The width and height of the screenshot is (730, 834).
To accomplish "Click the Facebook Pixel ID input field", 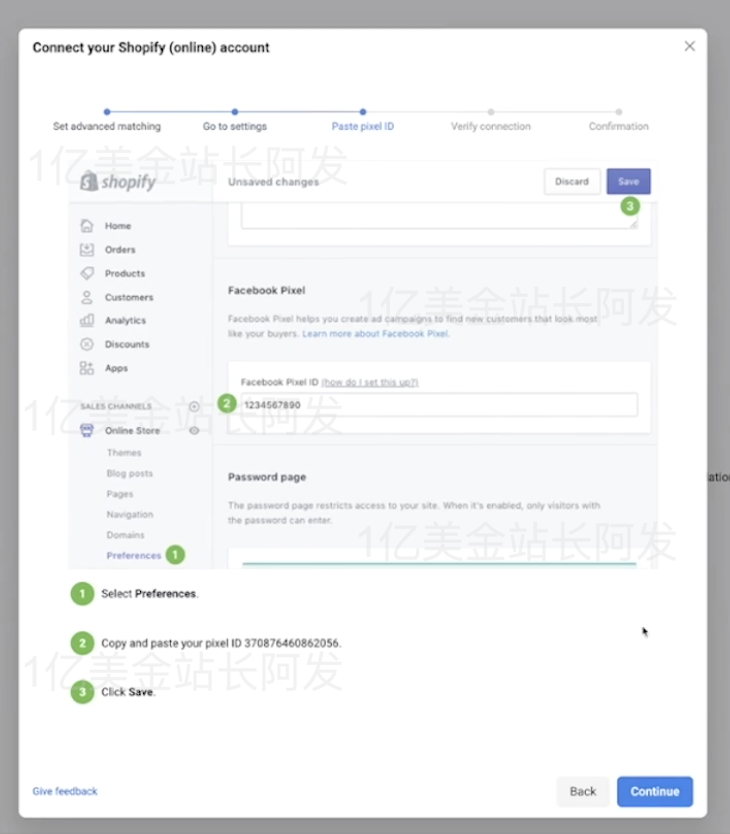I will (439, 405).
